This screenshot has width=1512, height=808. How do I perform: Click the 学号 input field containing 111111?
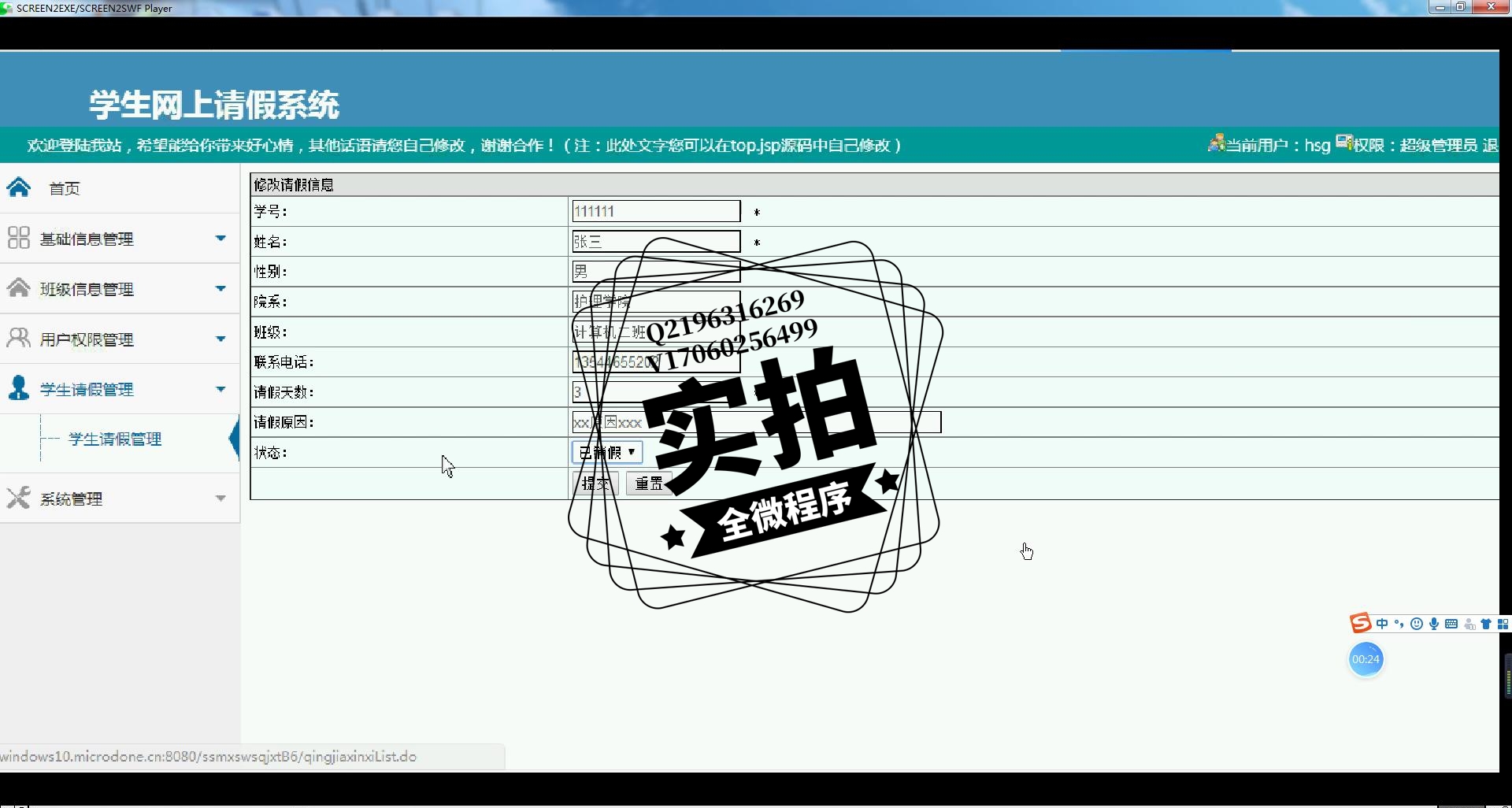(656, 211)
